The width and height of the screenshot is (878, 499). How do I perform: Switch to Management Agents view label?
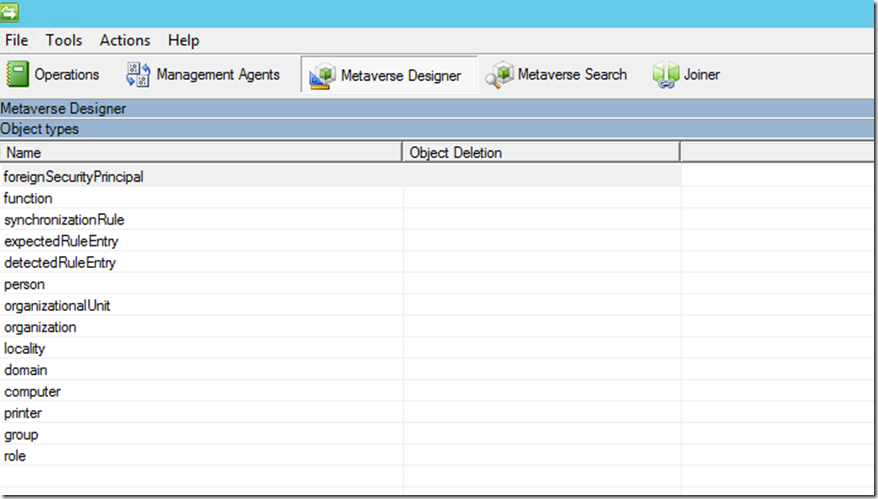218,74
